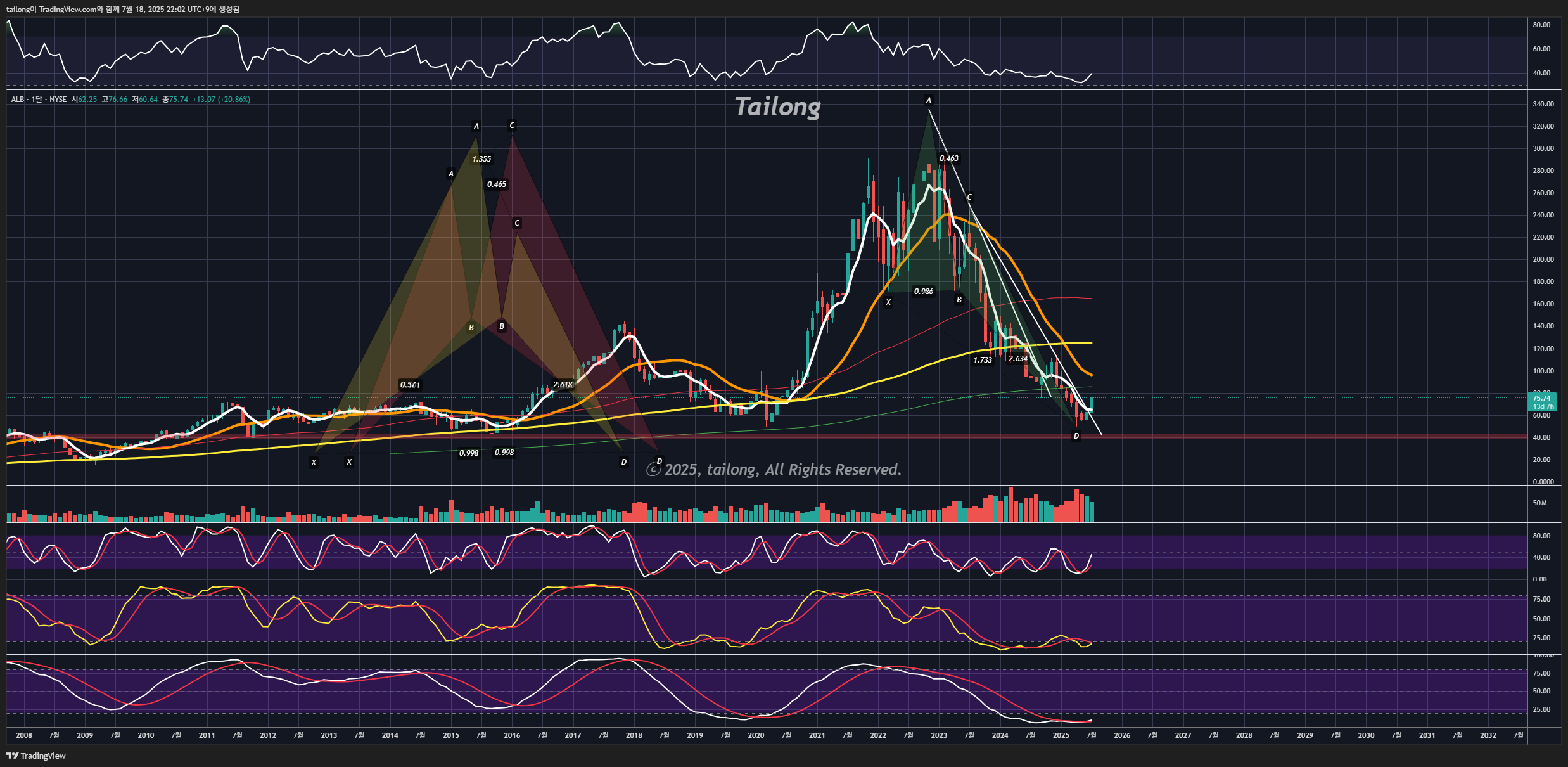Image resolution: width=1568 pixels, height=767 pixels.
Task: Click the 2026 label on time axis
Action: [x=1121, y=735]
